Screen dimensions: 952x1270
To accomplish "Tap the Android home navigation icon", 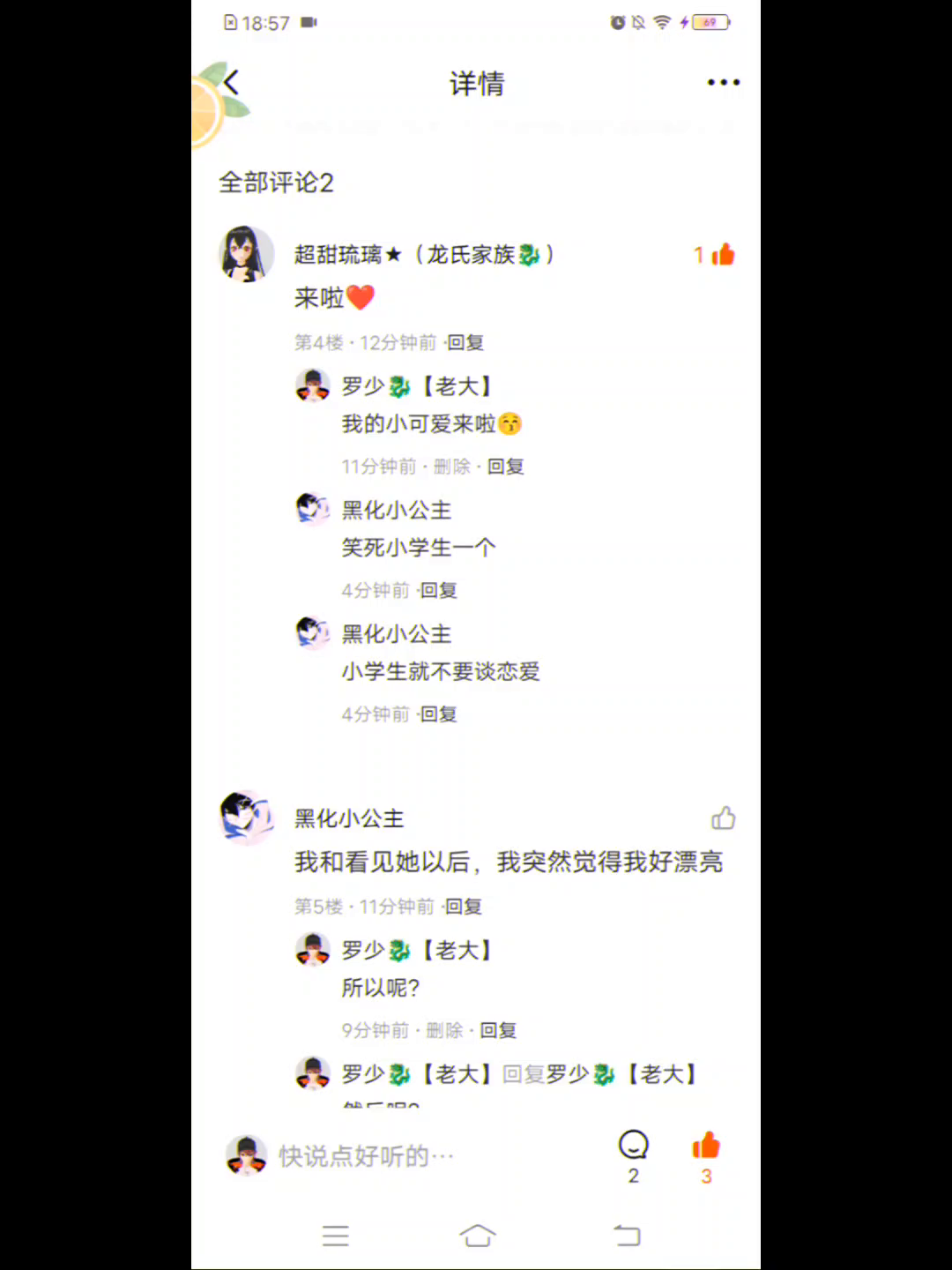I will tap(478, 1236).
